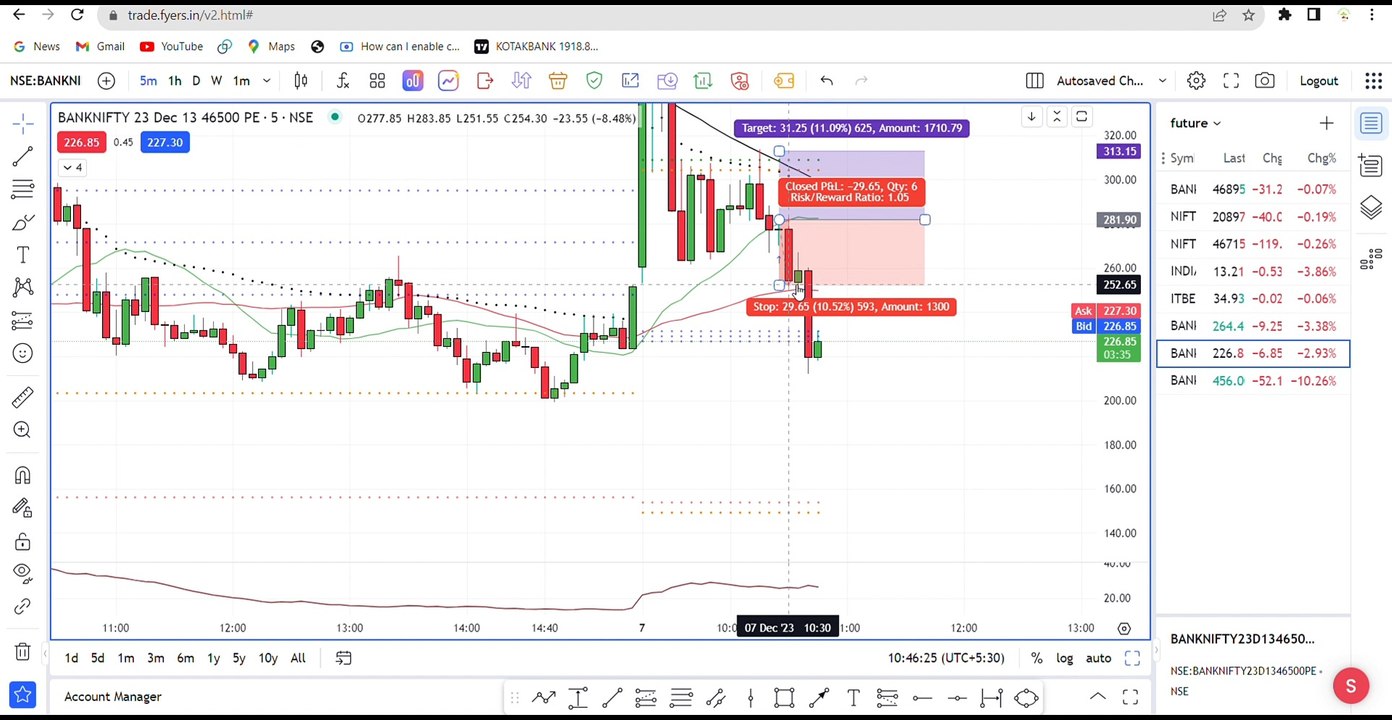Toggle stay in drawing mode
The height and width of the screenshot is (720, 1392).
22,509
